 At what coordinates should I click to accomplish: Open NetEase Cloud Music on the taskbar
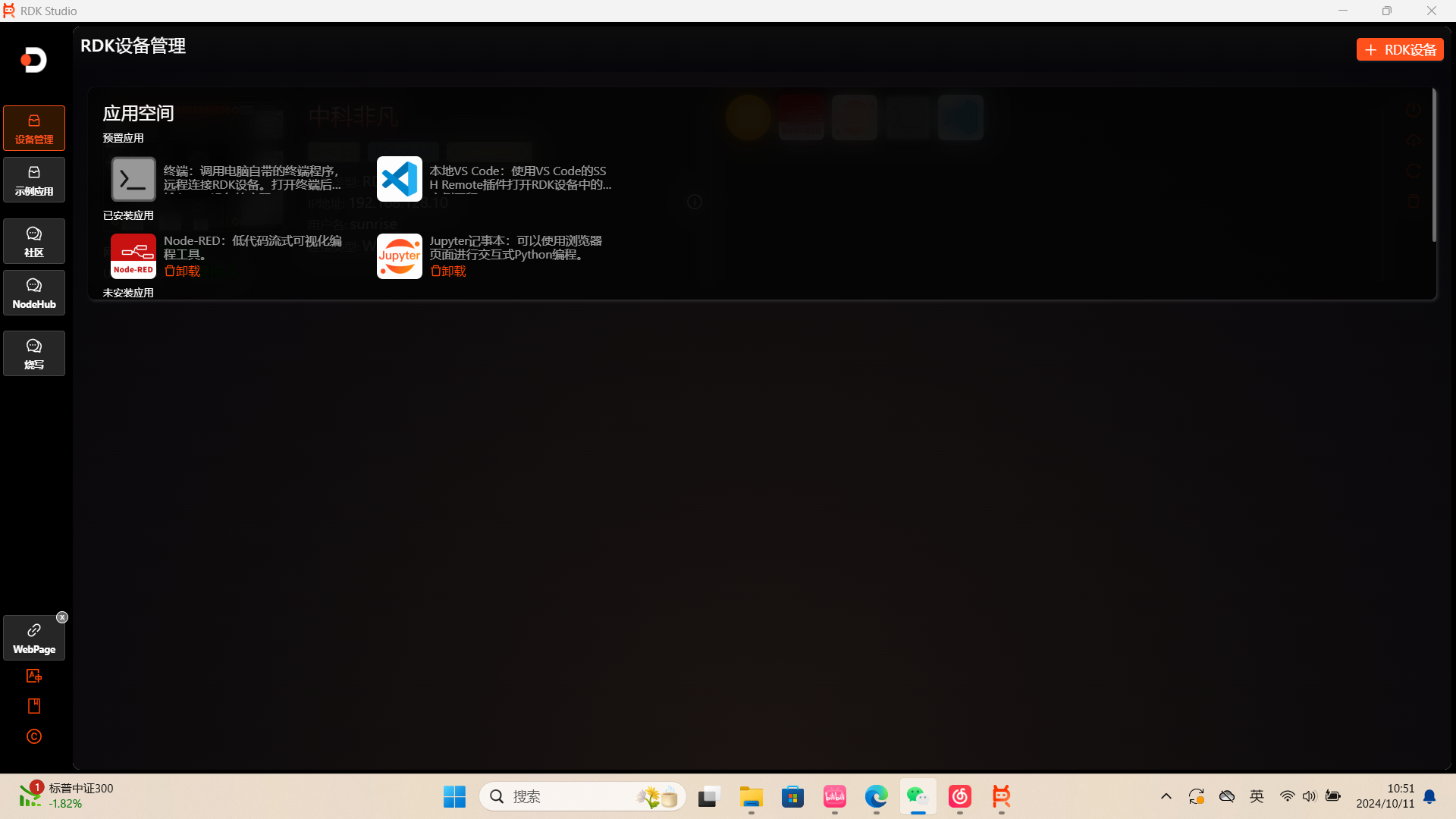pos(960,796)
